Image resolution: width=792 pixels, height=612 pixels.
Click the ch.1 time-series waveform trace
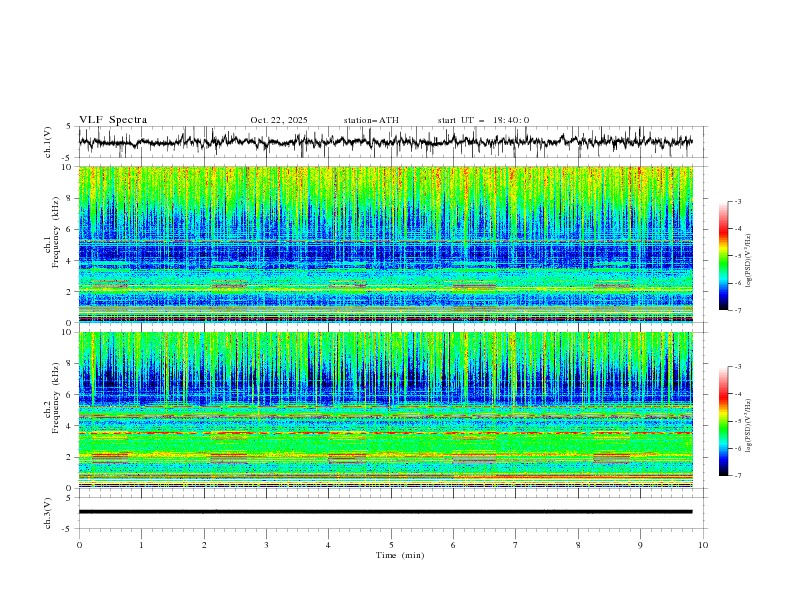[x=385, y=142]
